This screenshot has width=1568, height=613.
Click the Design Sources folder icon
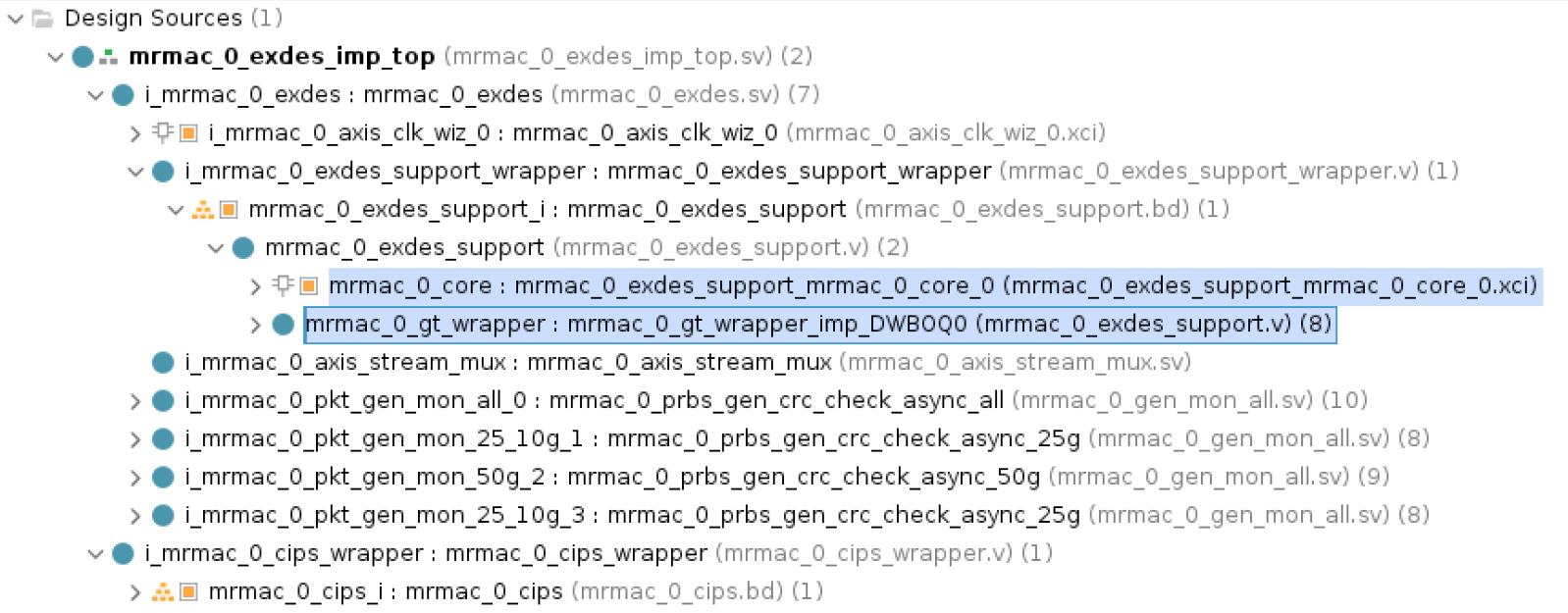pyautogui.click(x=43, y=19)
